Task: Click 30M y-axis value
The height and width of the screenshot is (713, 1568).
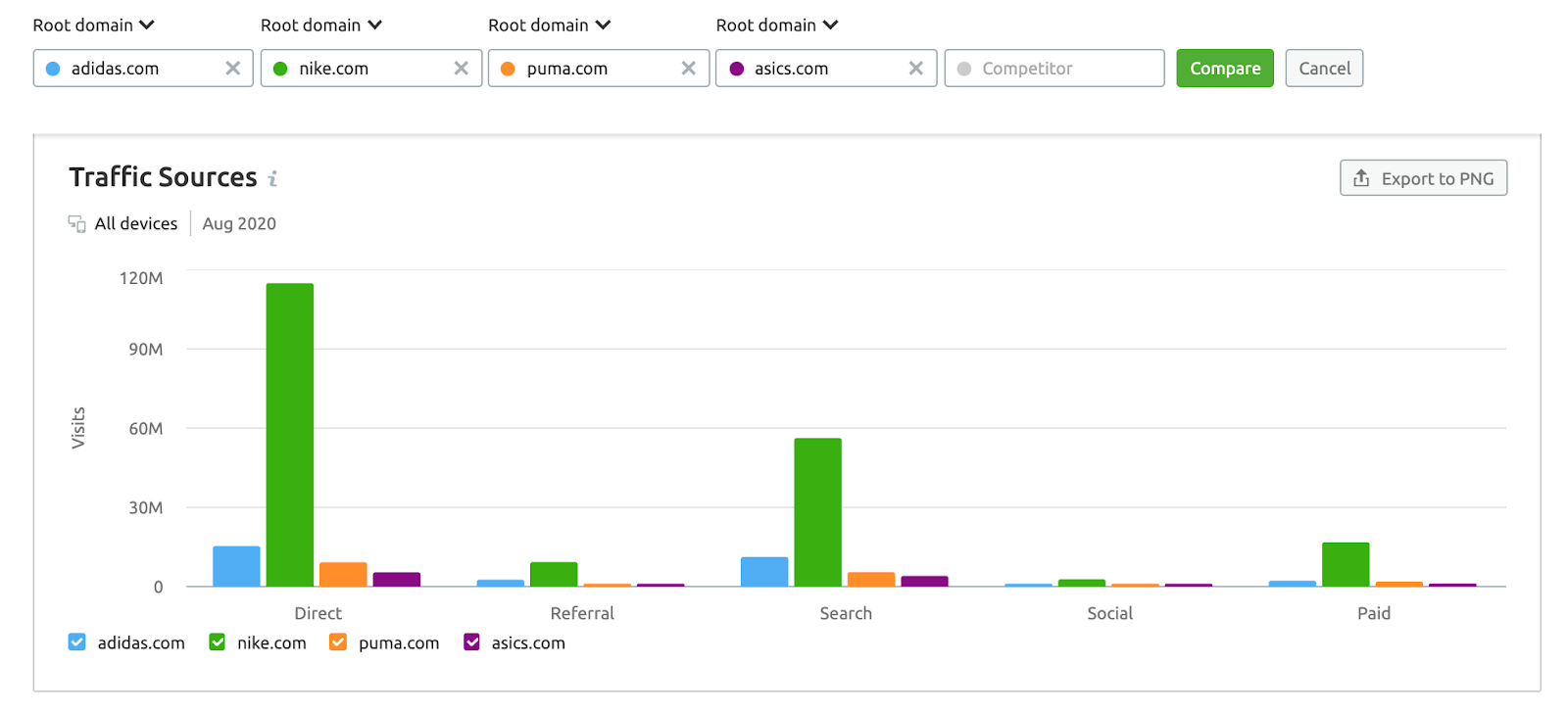Action: pos(146,508)
